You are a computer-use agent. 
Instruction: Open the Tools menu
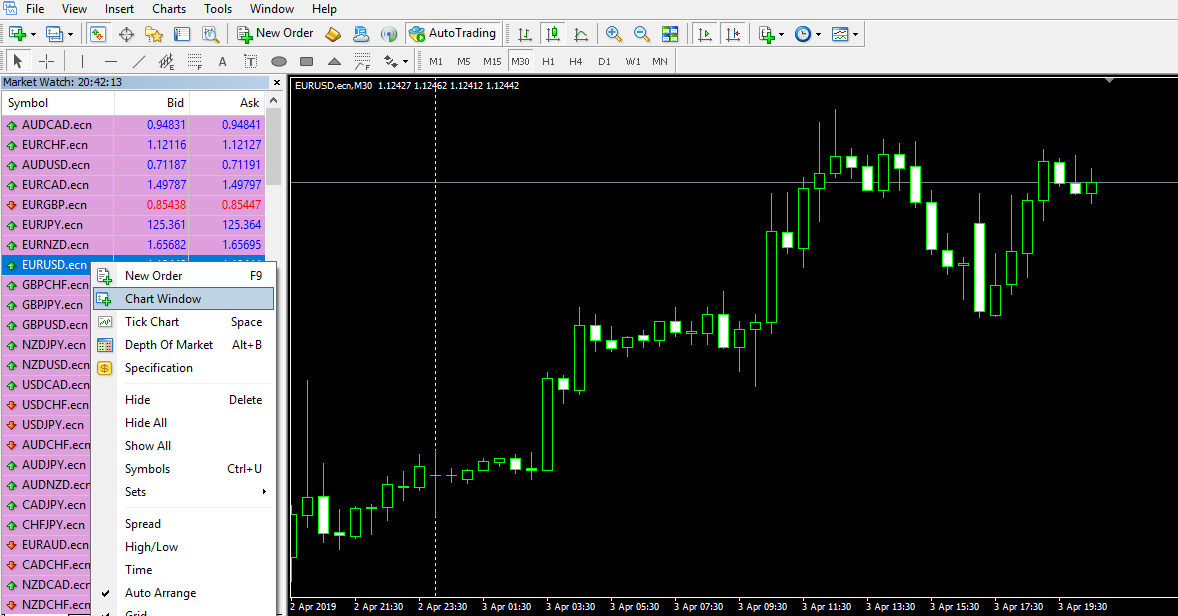tap(218, 9)
